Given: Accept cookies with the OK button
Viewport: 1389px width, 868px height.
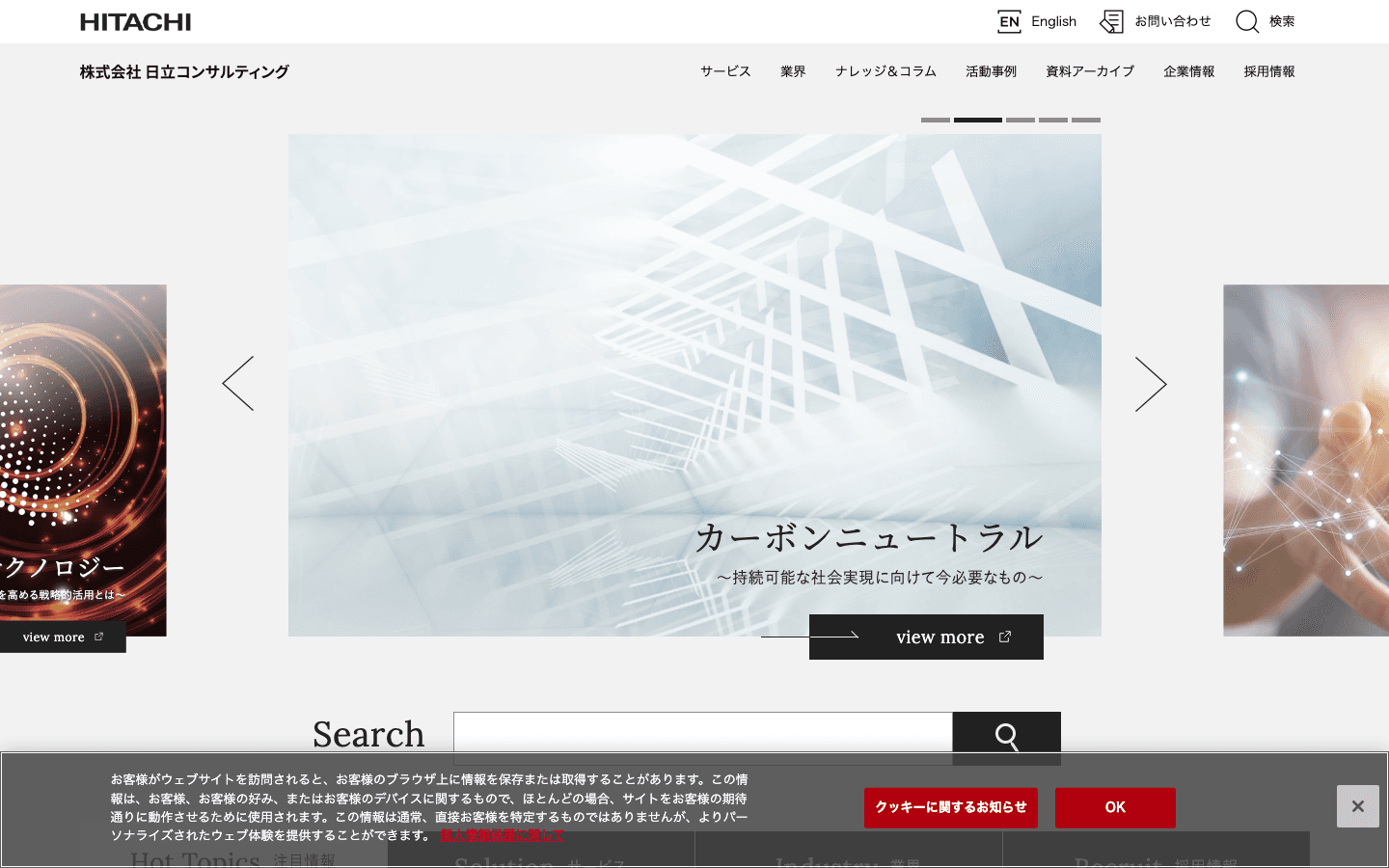Looking at the screenshot, I should coord(1115,807).
